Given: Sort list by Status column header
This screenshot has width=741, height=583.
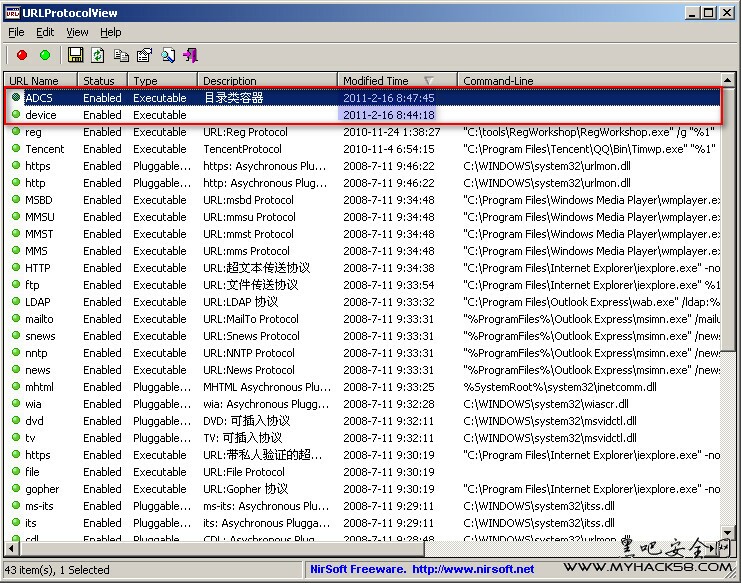Looking at the screenshot, I should (x=99, y=81).
